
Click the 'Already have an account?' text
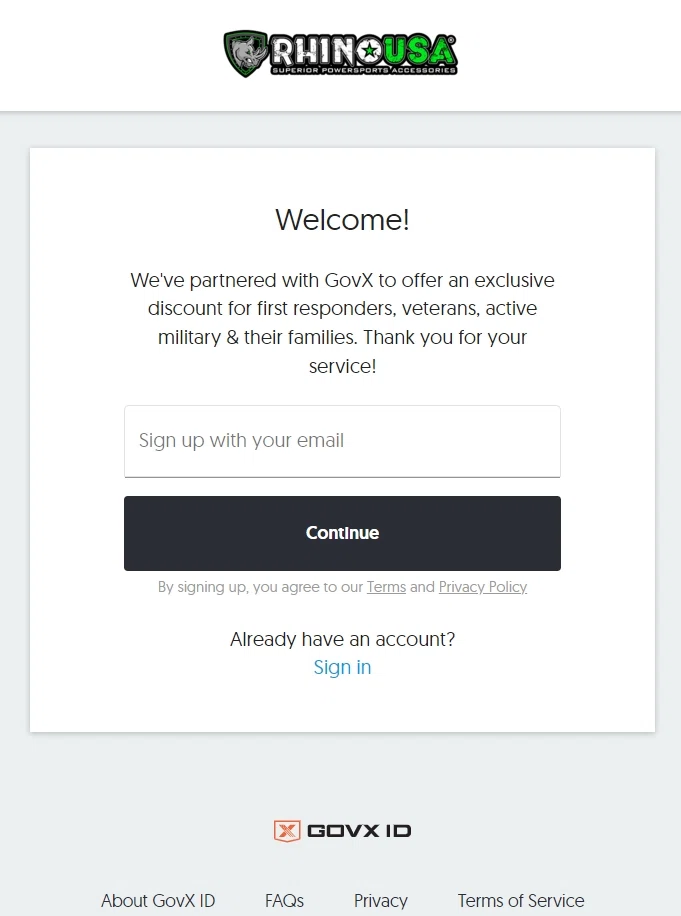(x=342, y=639)
